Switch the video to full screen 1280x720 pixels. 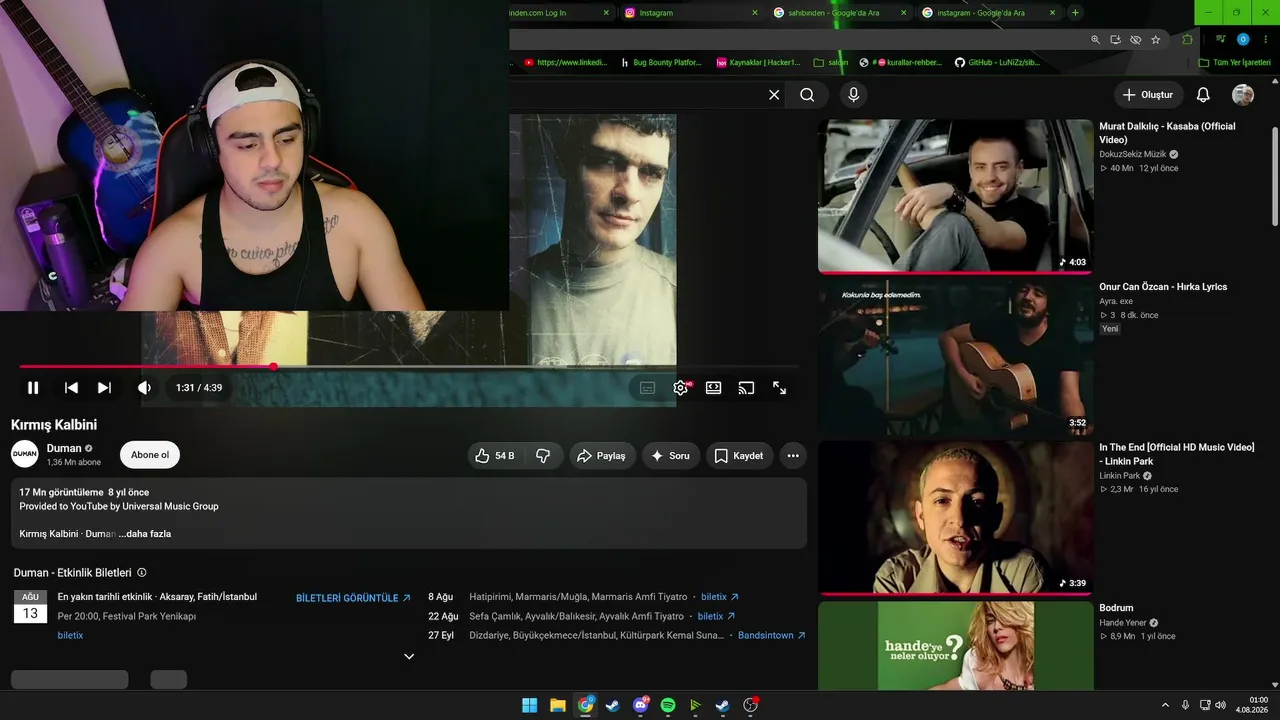pos(779,388)
